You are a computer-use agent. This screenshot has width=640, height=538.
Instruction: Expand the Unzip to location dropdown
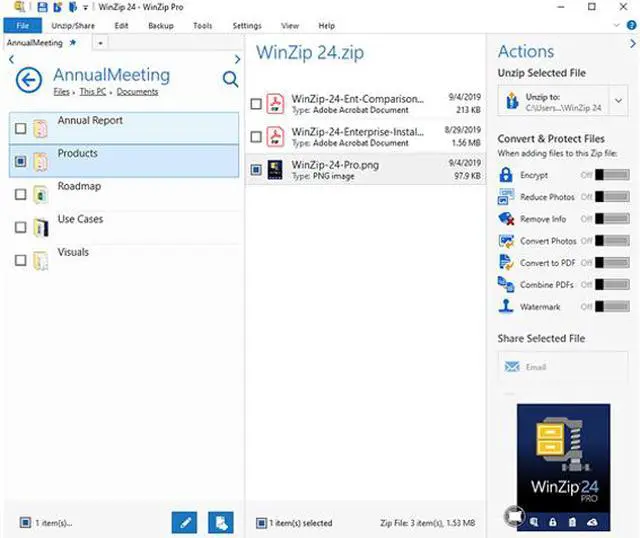[618, 101]
